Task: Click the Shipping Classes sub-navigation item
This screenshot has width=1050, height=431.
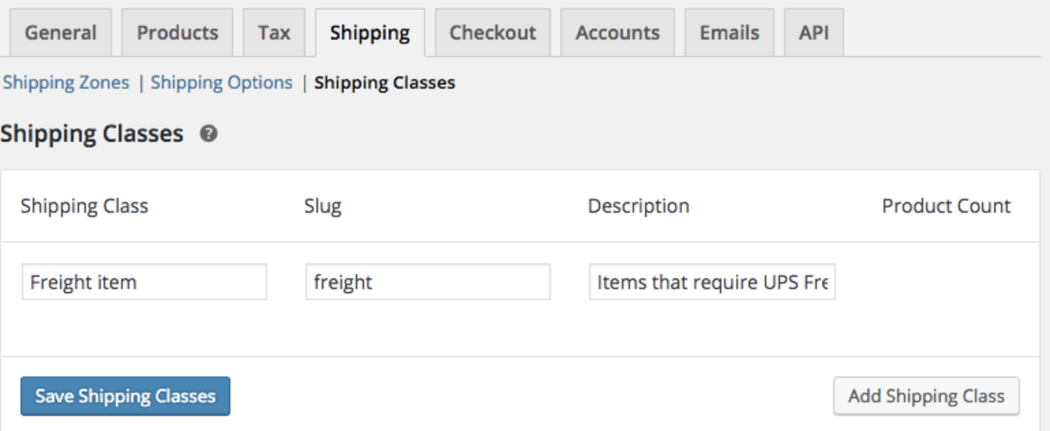Action: [x=384, y=83]
